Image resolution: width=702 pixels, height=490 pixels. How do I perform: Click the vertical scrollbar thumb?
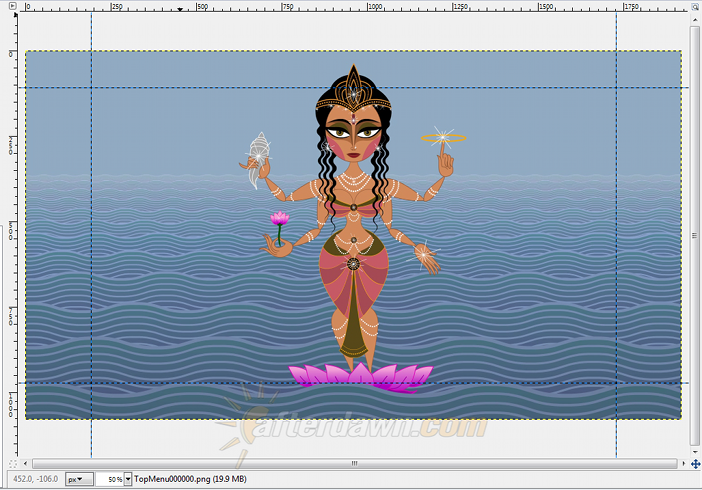695,235
